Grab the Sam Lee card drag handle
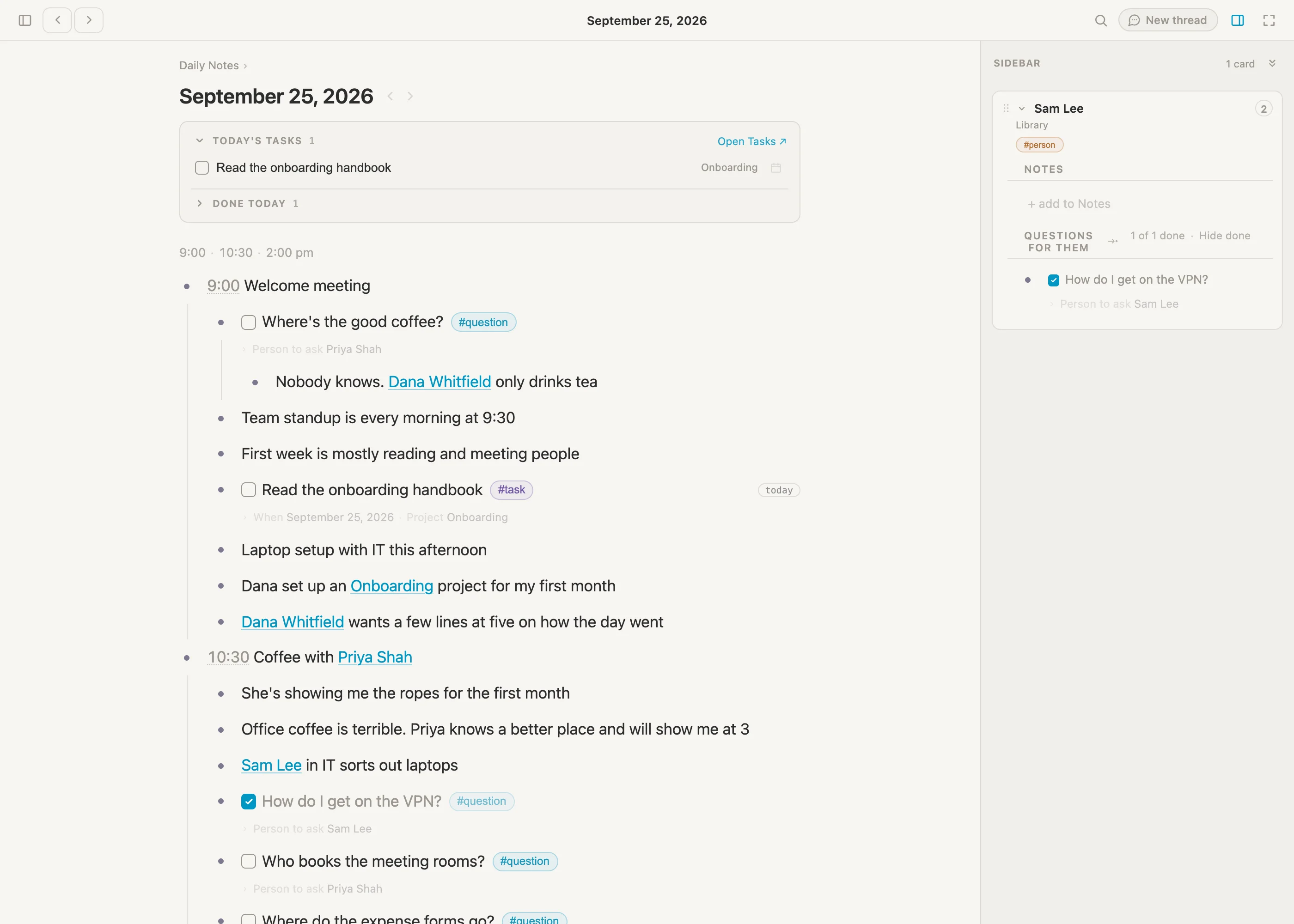Image resolution: width=1294 pixels, height=924 pixels. coord(1006,108)
